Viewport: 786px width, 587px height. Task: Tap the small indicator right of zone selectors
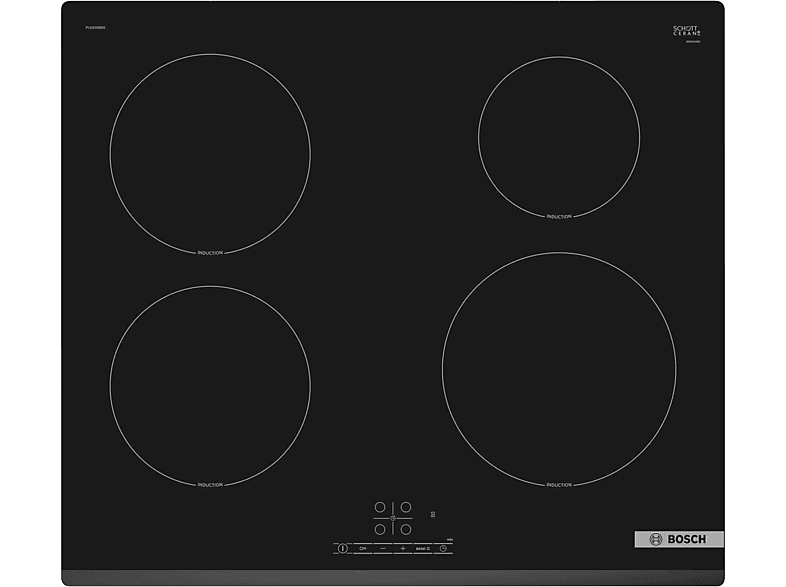pos(433,514)
